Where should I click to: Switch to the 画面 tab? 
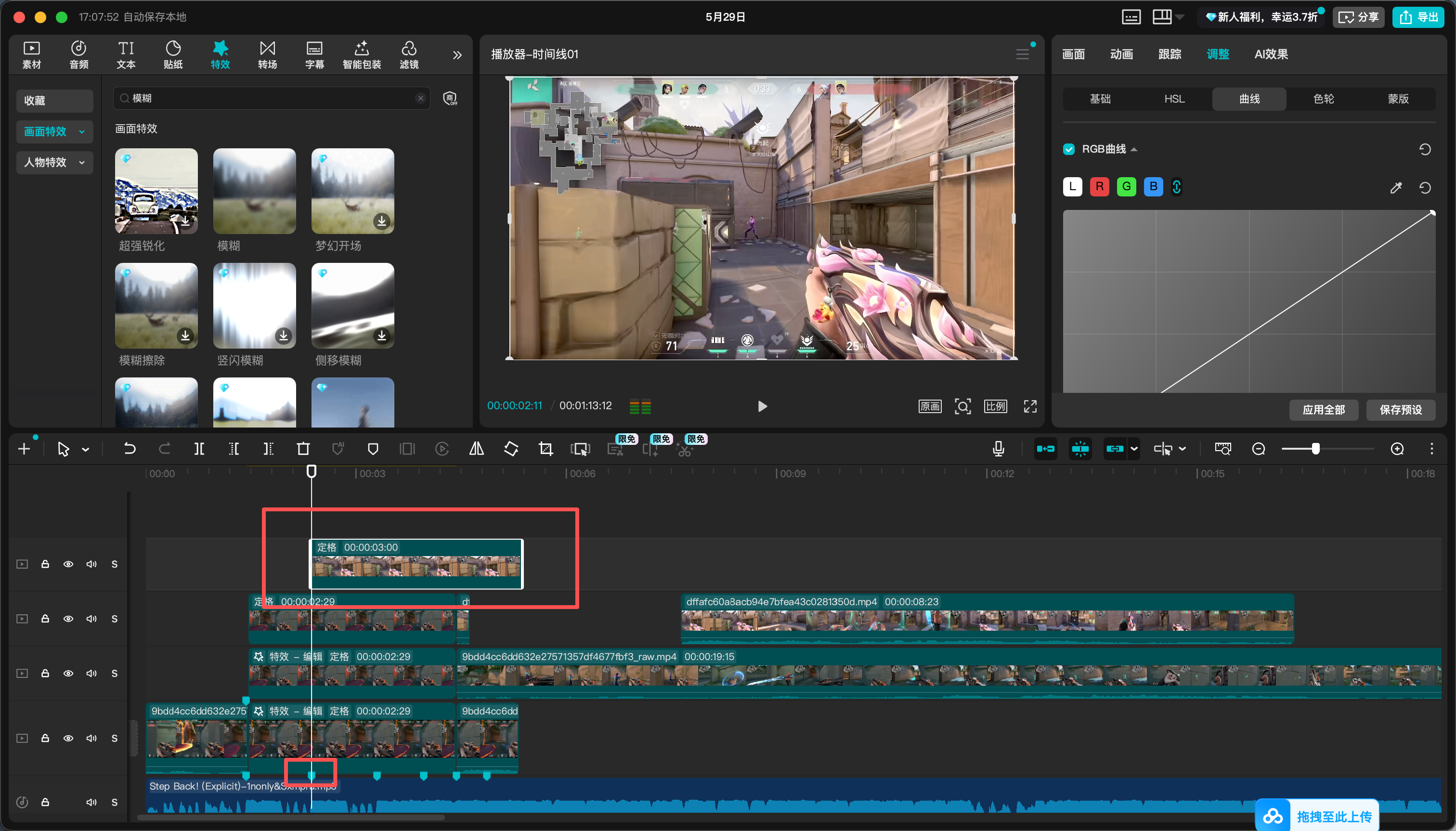click(x=1074, y=54)
